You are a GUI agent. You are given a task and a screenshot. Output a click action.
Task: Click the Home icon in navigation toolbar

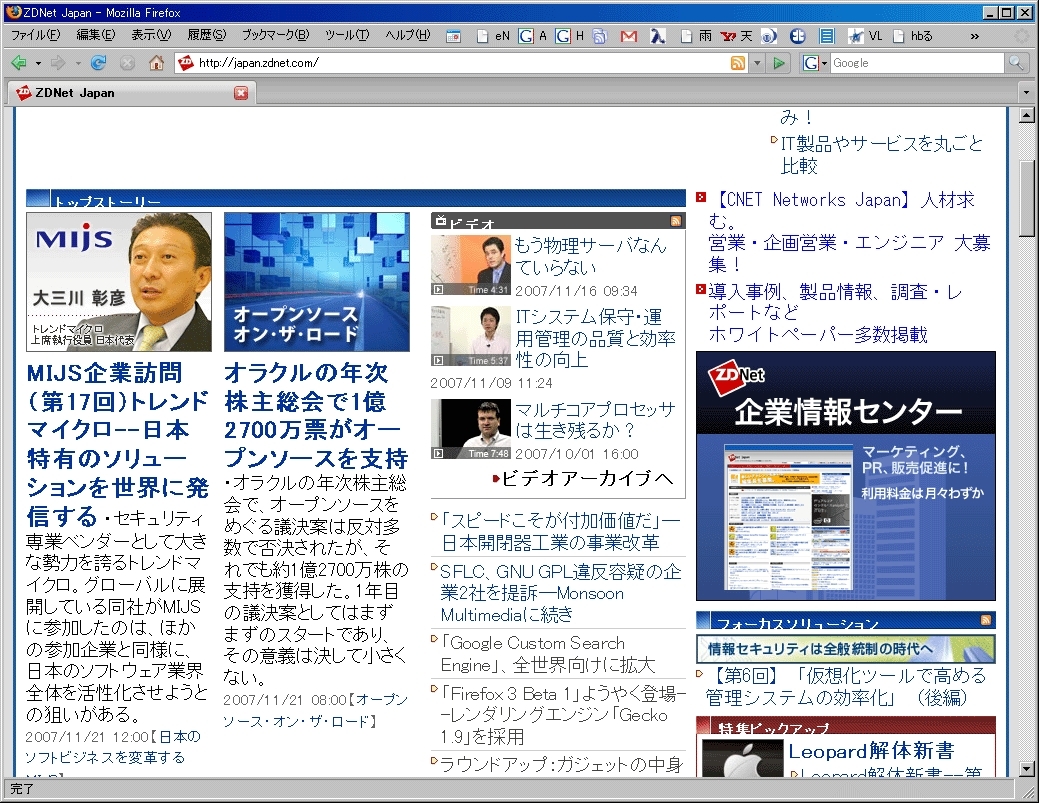pos(156,63)
